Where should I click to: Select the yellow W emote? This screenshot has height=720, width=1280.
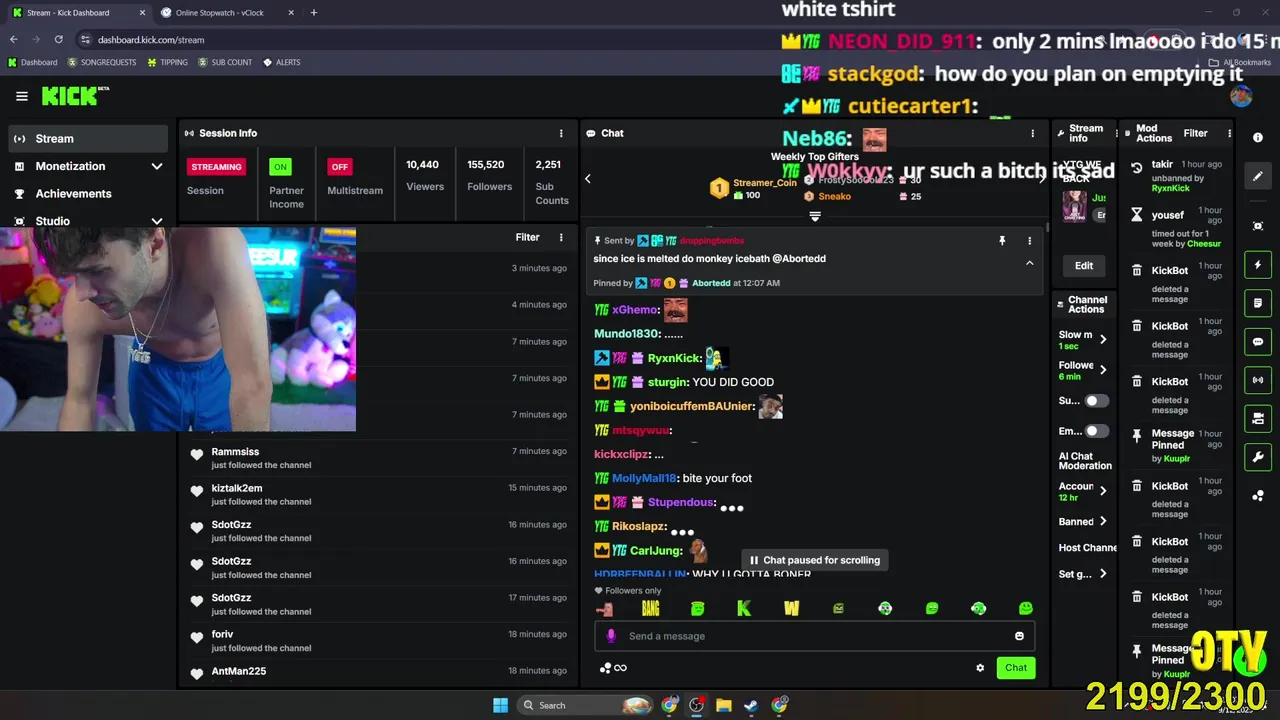(791, 608)
